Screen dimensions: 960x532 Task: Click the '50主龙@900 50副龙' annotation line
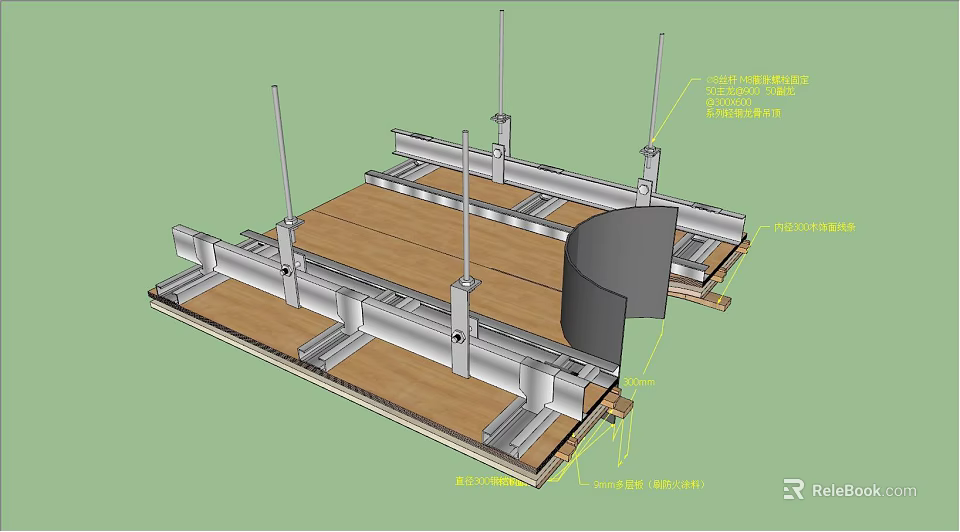pyautogui.click(x=750, y=91)
